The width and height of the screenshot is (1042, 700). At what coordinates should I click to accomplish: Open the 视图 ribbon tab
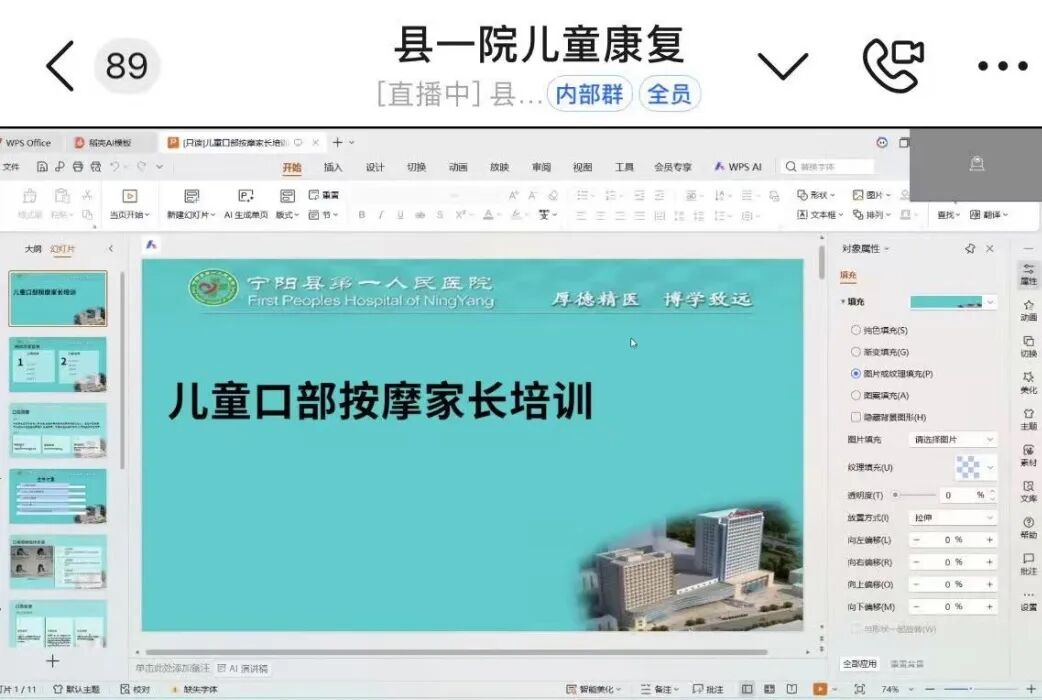pos(582,167)
